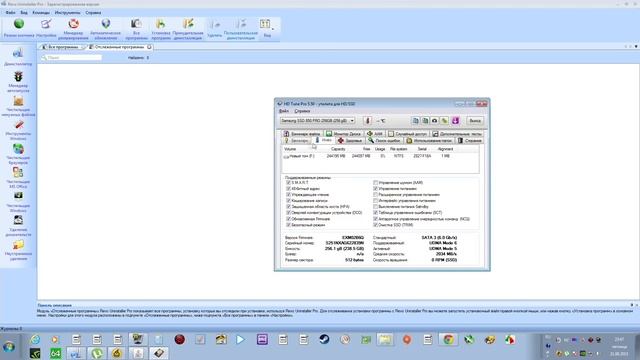Switch to Disk Monitor tab

pyautogui.click(x=344, y=134)
